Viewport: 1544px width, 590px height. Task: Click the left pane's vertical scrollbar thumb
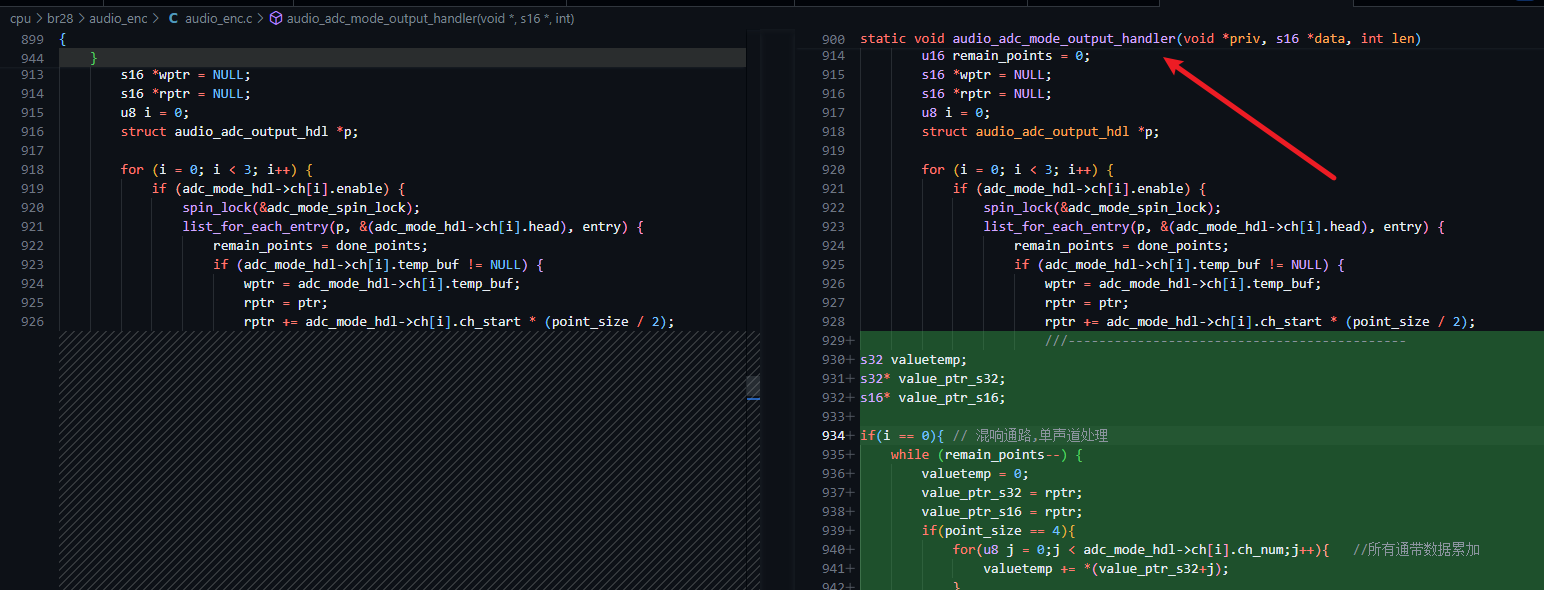[x=754, y=387]
